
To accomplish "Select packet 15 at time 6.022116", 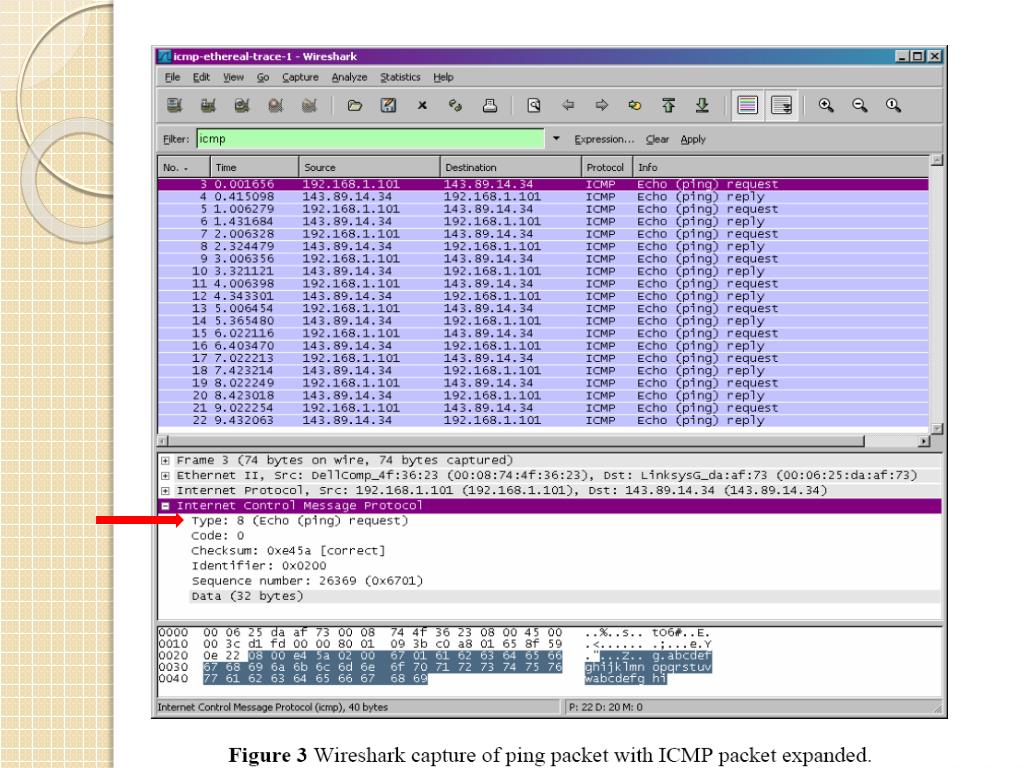I will coord(543,333).
